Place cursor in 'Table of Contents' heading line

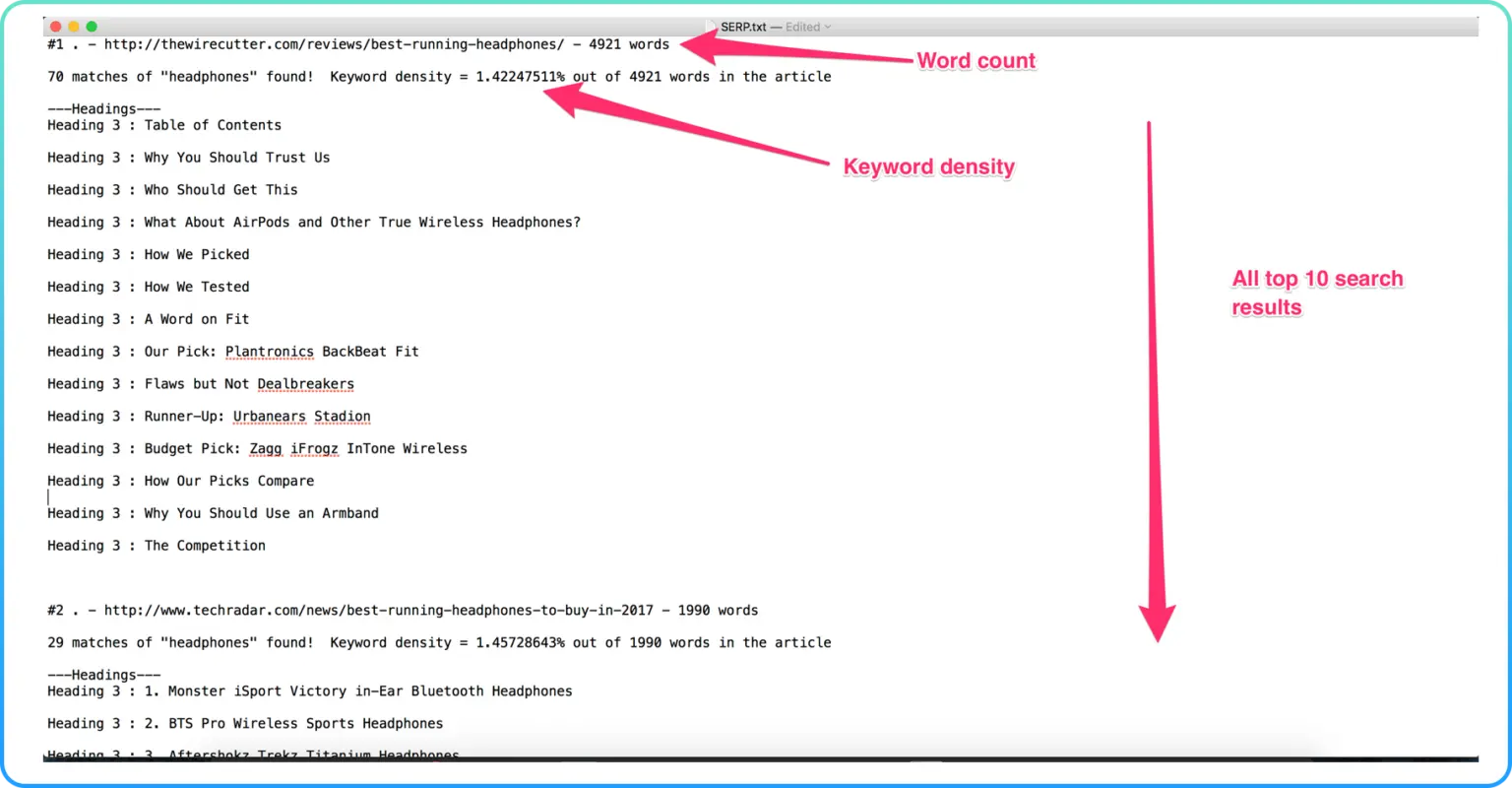pos(212,125)
